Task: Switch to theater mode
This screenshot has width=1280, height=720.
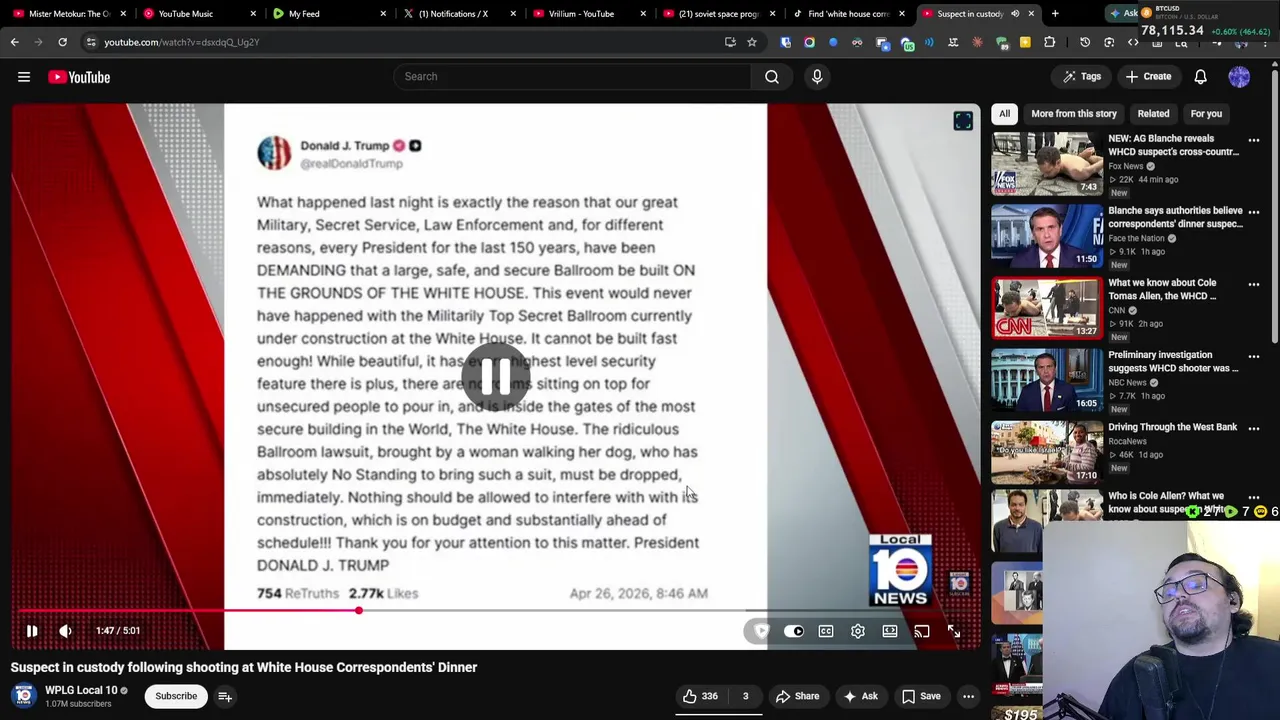Action: click(x=890, y=631)
